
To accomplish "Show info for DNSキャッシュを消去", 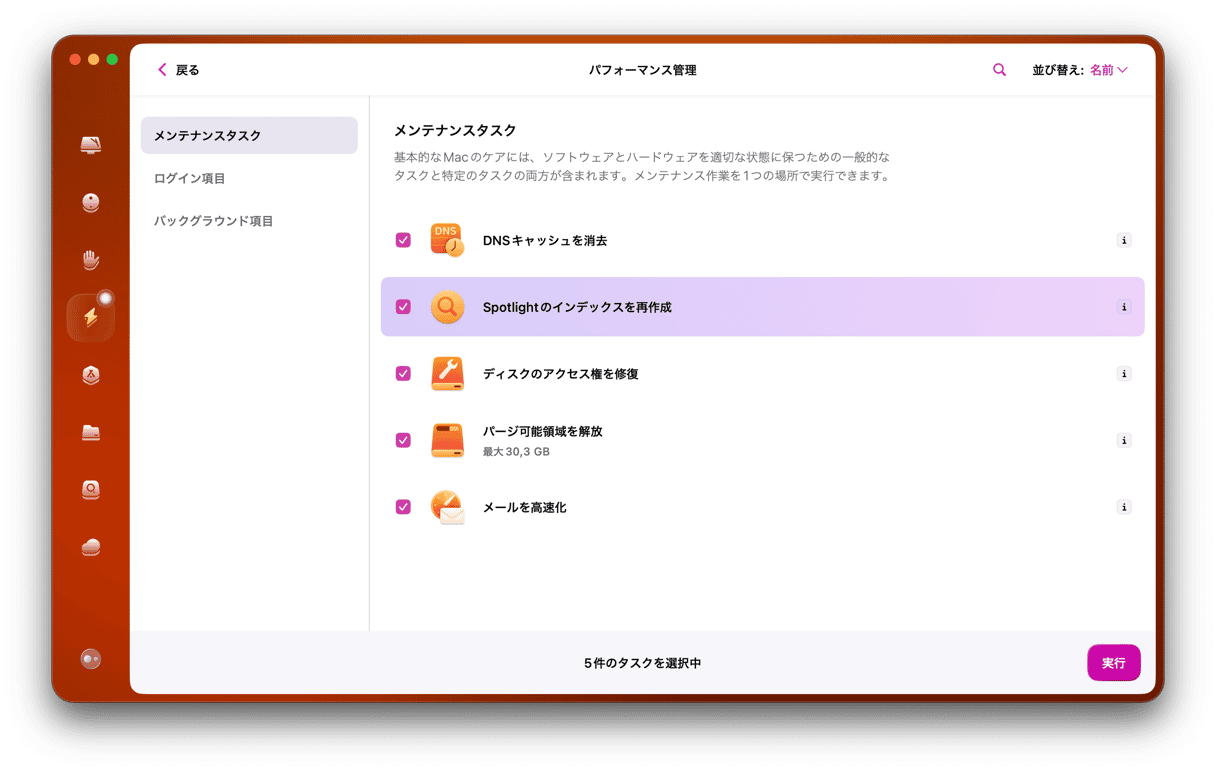I will 1124,241.
